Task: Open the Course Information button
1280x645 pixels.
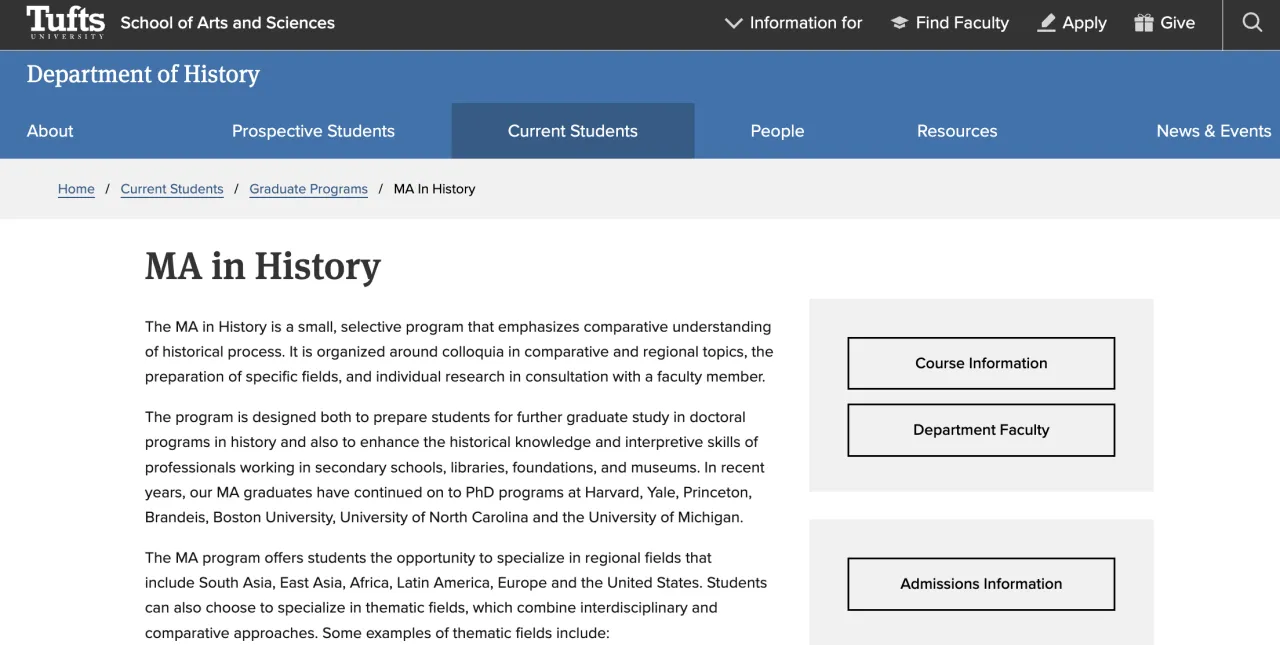Action: click(x=981, y=363)
